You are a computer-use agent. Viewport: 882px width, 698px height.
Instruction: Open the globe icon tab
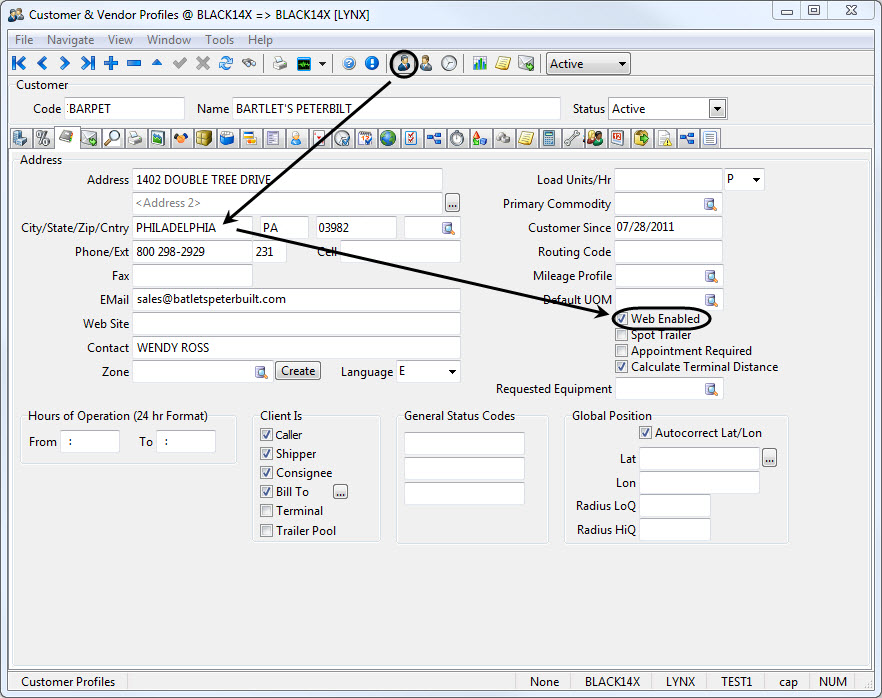[387, 138]
